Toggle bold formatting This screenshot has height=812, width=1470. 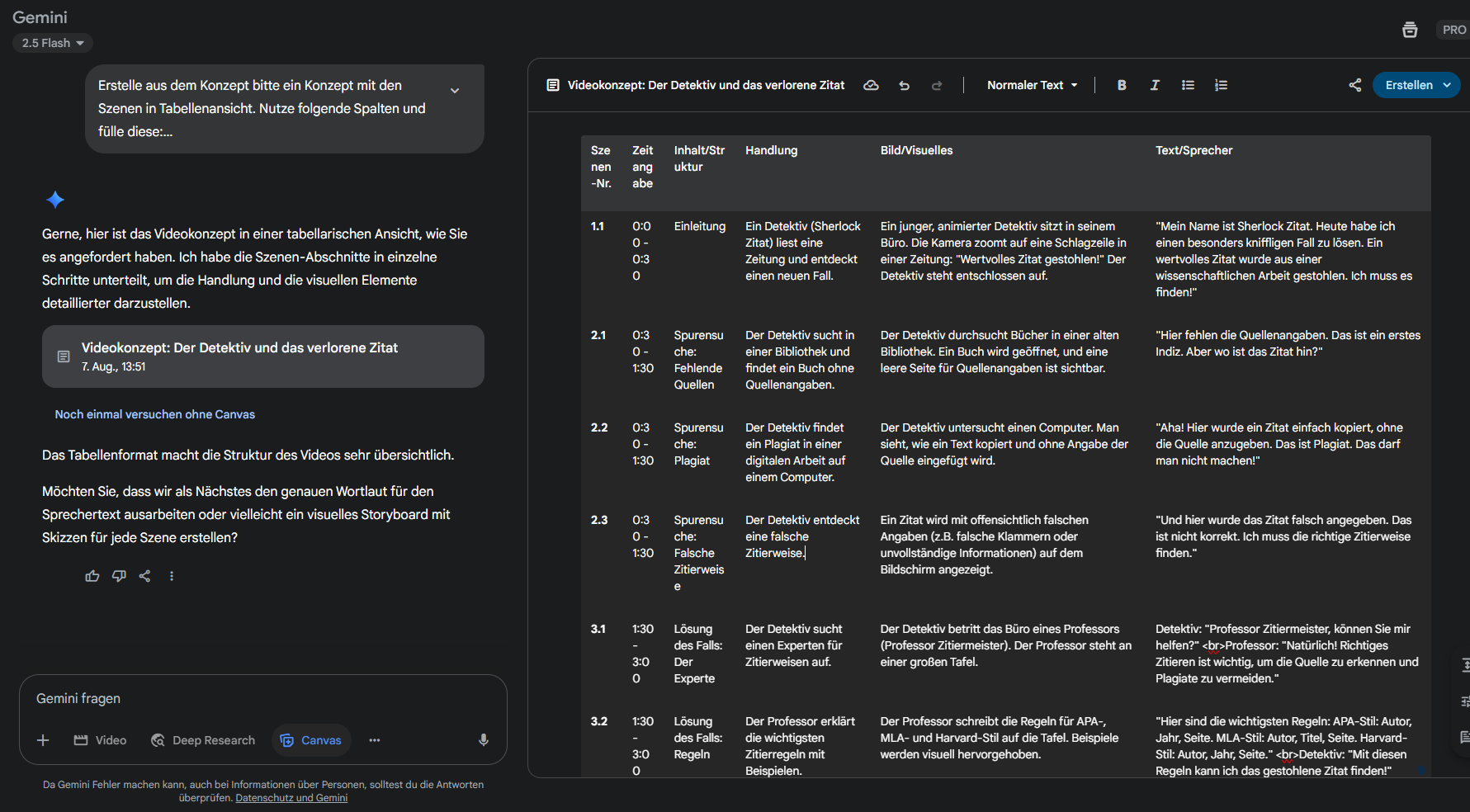click(x=1121, y=85)
